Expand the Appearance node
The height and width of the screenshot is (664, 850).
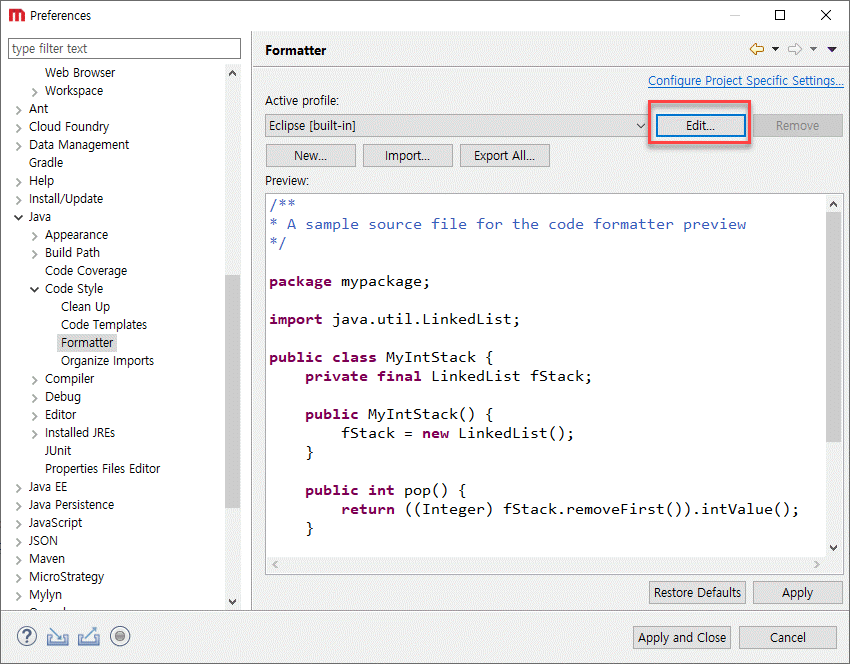(34, 236)
